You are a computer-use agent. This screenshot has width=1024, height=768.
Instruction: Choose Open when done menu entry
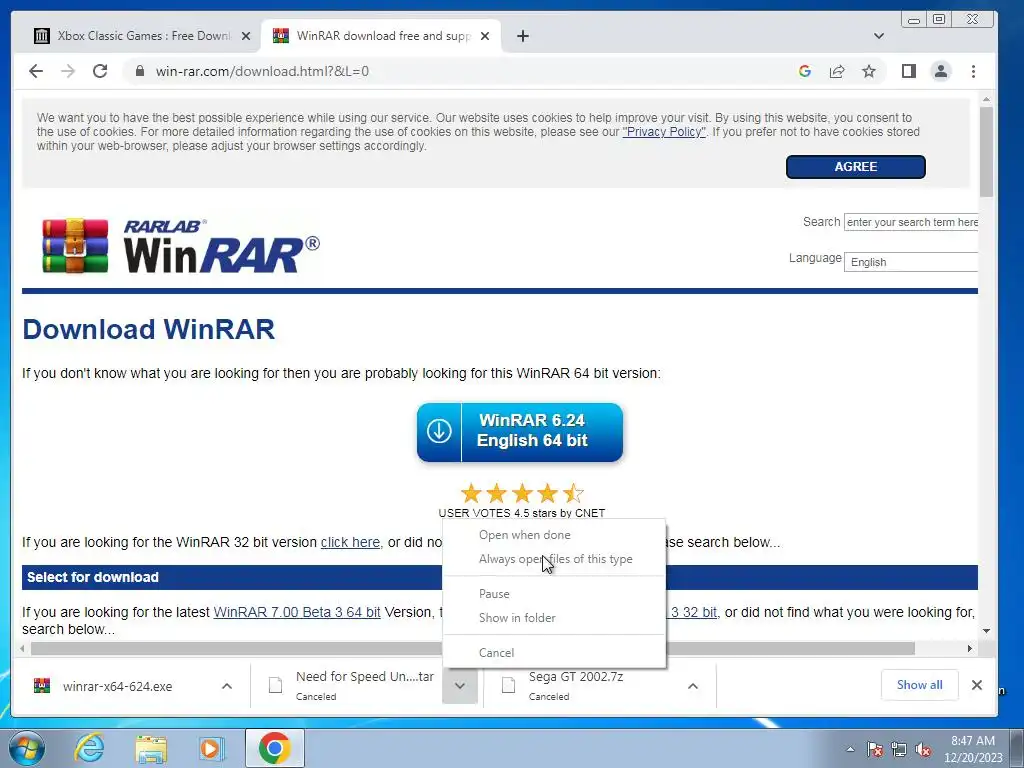[x=554, y=535]
